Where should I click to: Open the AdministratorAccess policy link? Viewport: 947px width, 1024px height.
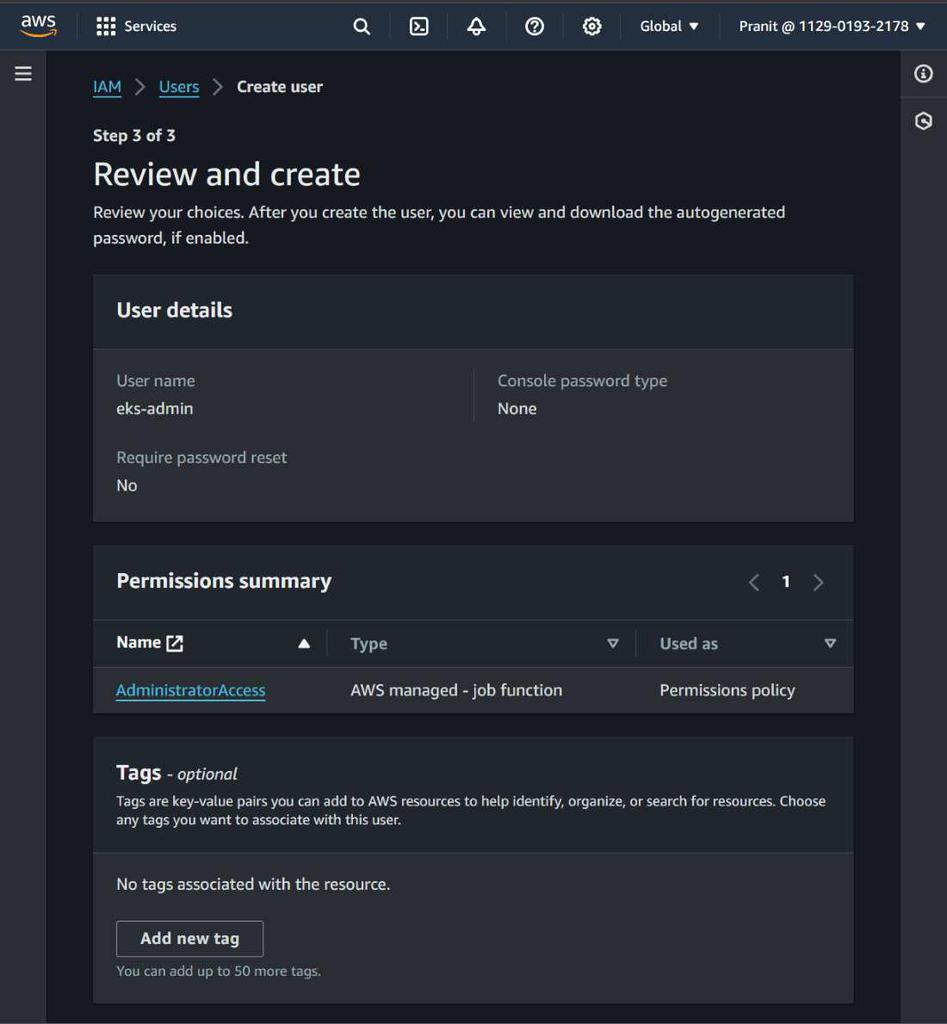pos(190,690)
